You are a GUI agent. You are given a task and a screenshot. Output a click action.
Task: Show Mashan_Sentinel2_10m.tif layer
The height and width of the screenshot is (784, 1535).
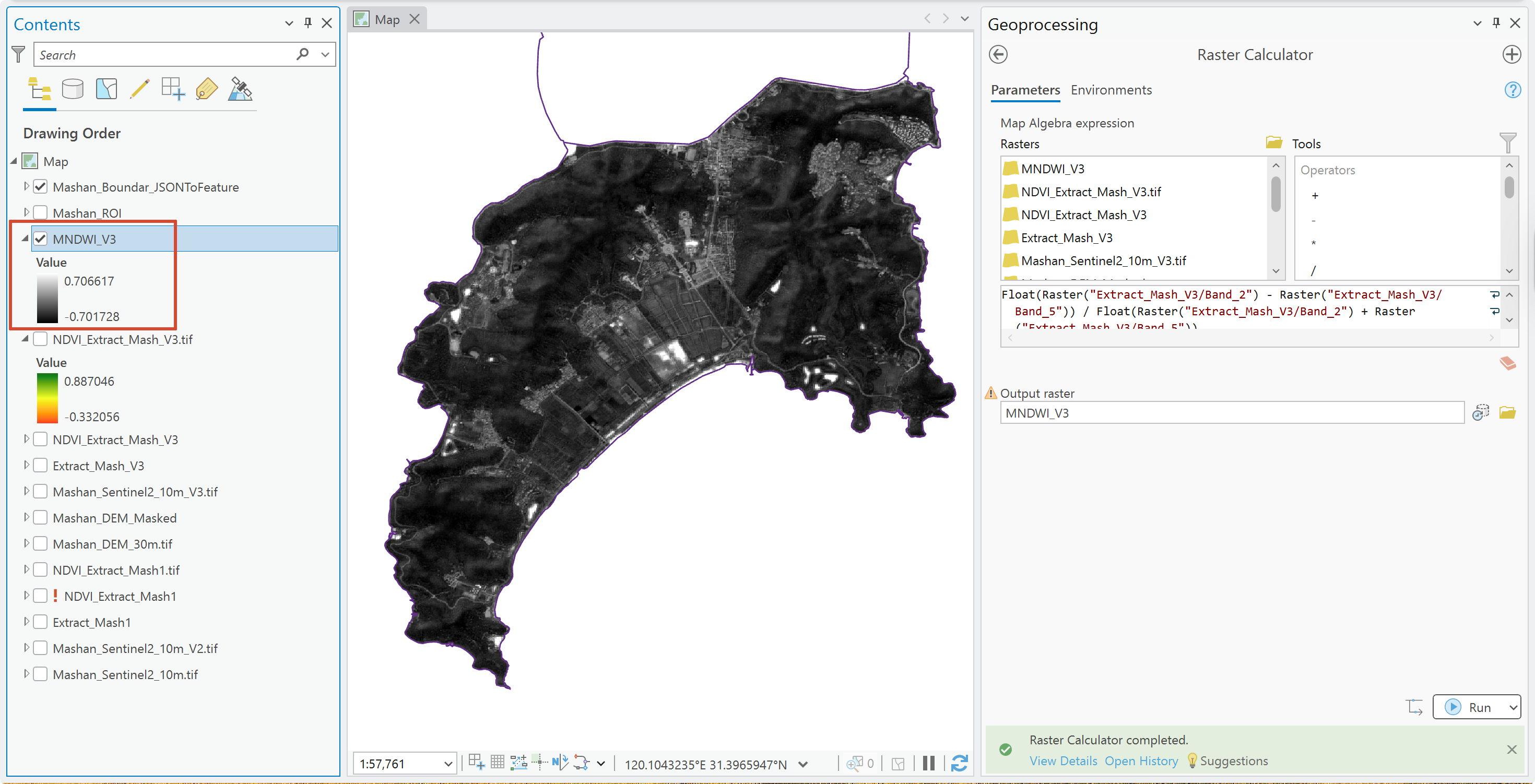(41, 674)
